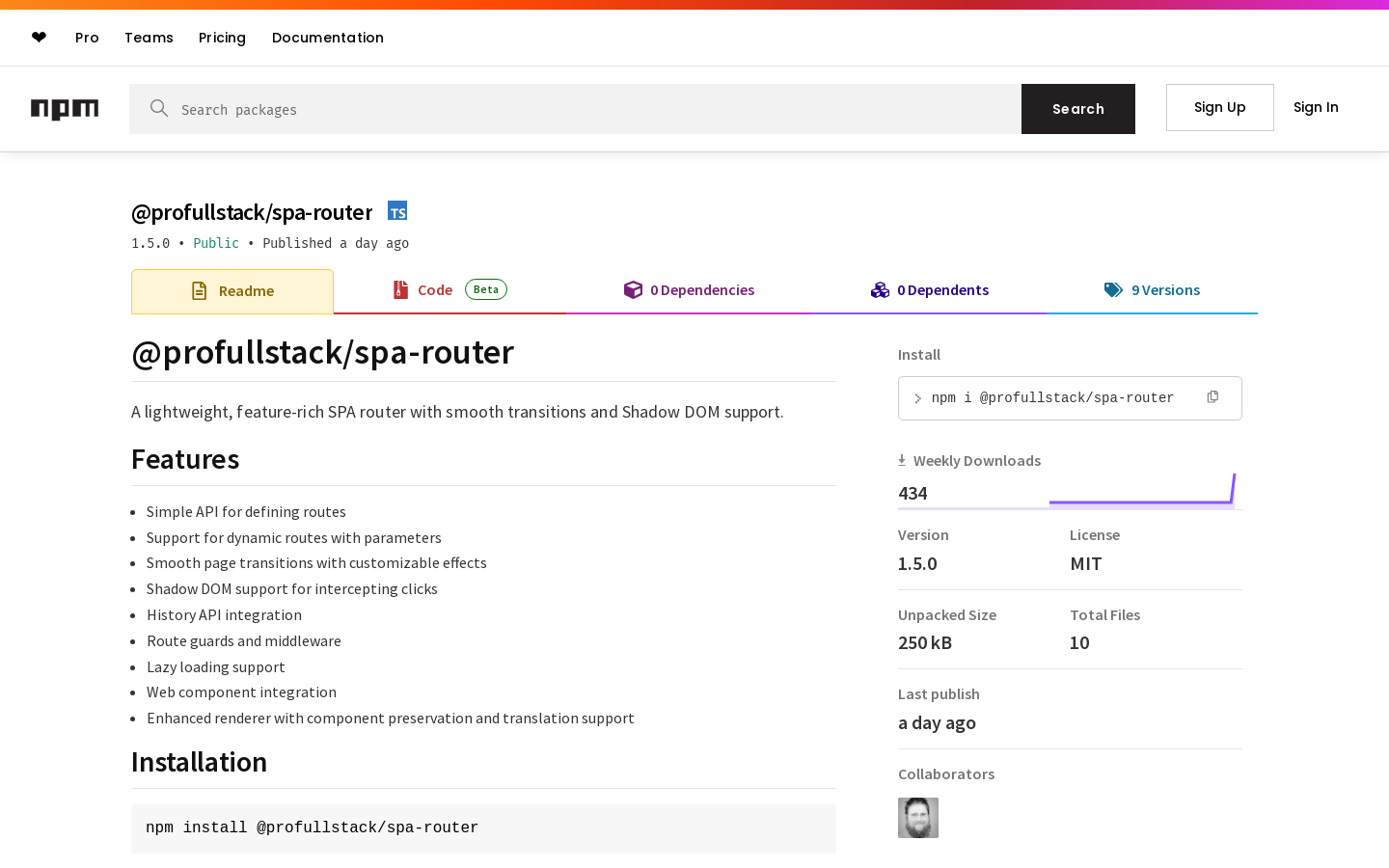1389x868 pixels.
Task: Click the chevron prompt in the install box
Action: 917,398
